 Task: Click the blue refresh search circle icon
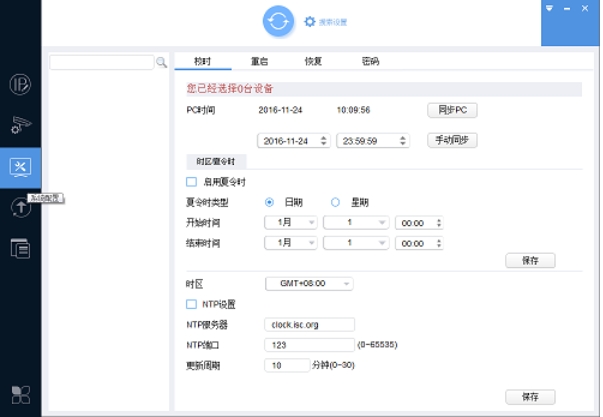[278, 21]
